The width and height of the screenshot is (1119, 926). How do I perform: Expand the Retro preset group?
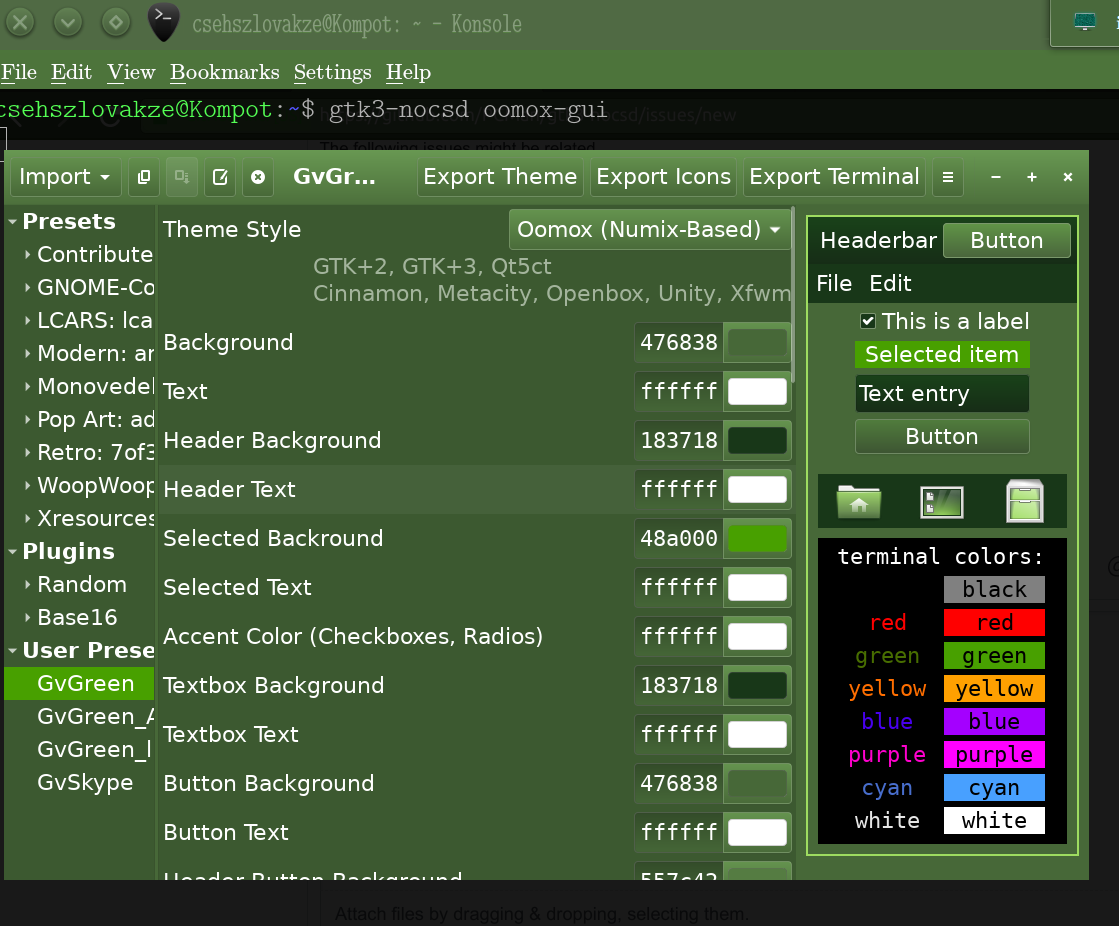click(x=27, y=452)
